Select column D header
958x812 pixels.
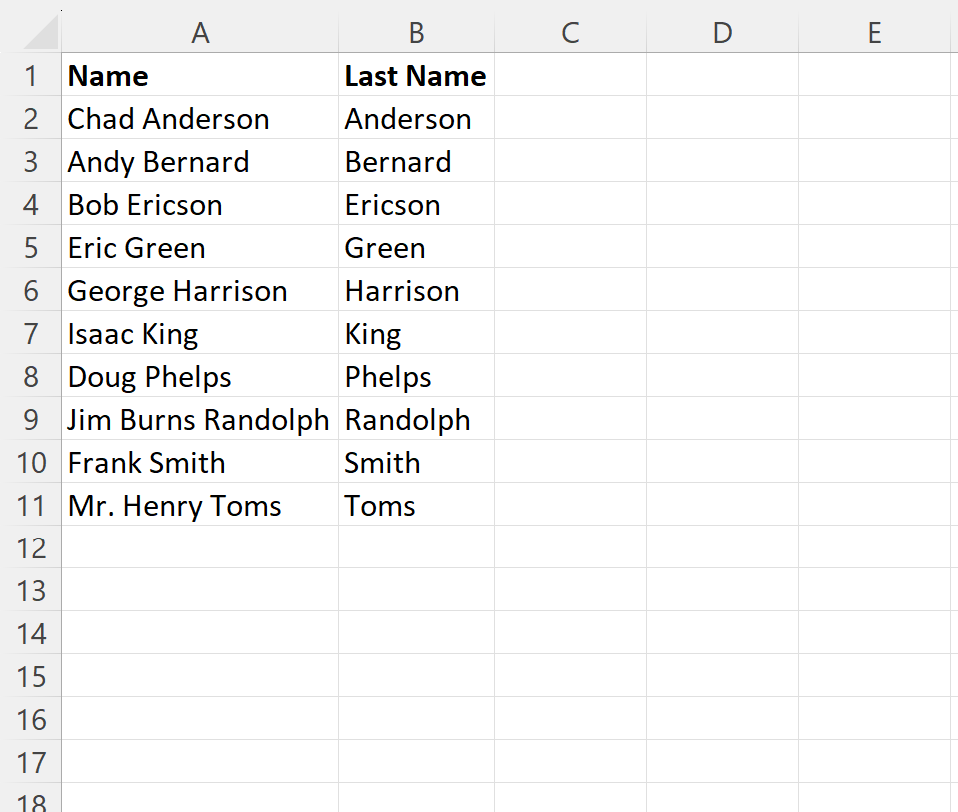click(722, 32)
